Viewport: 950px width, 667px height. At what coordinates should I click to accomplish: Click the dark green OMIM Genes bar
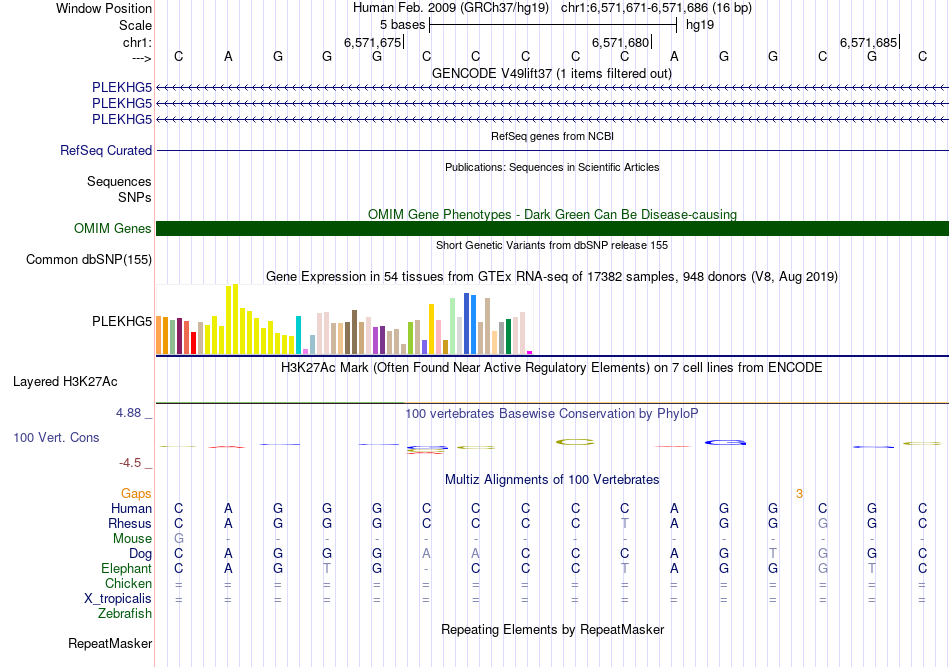click(x=552, y=228)
